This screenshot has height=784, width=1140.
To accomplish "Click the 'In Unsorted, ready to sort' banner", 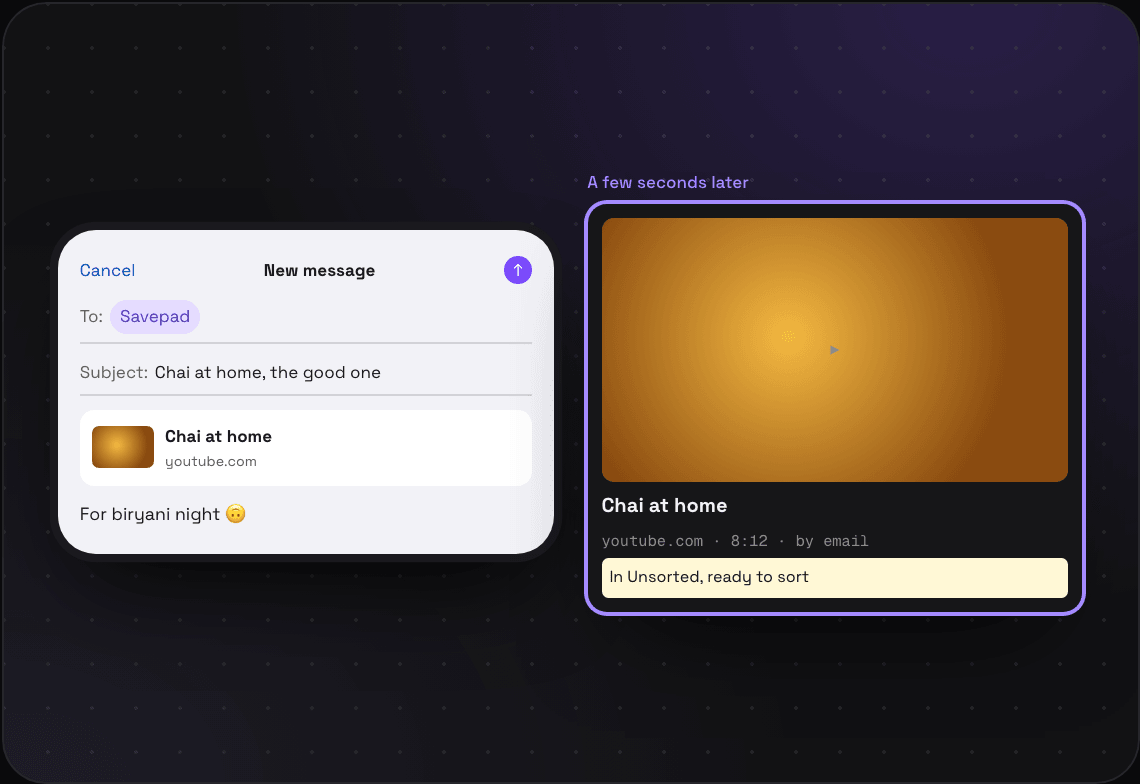I will point(835,577).
